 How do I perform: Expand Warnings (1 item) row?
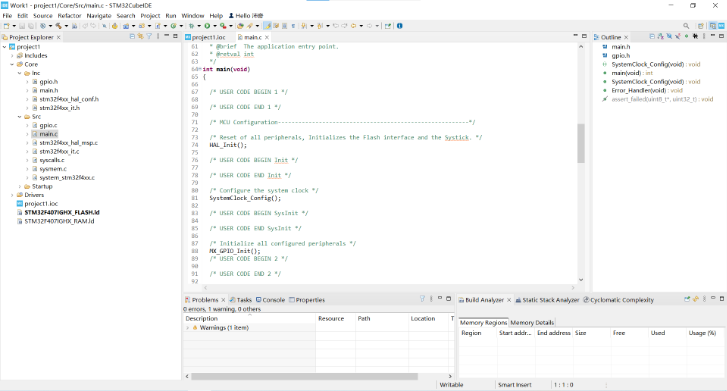[188, 328]
